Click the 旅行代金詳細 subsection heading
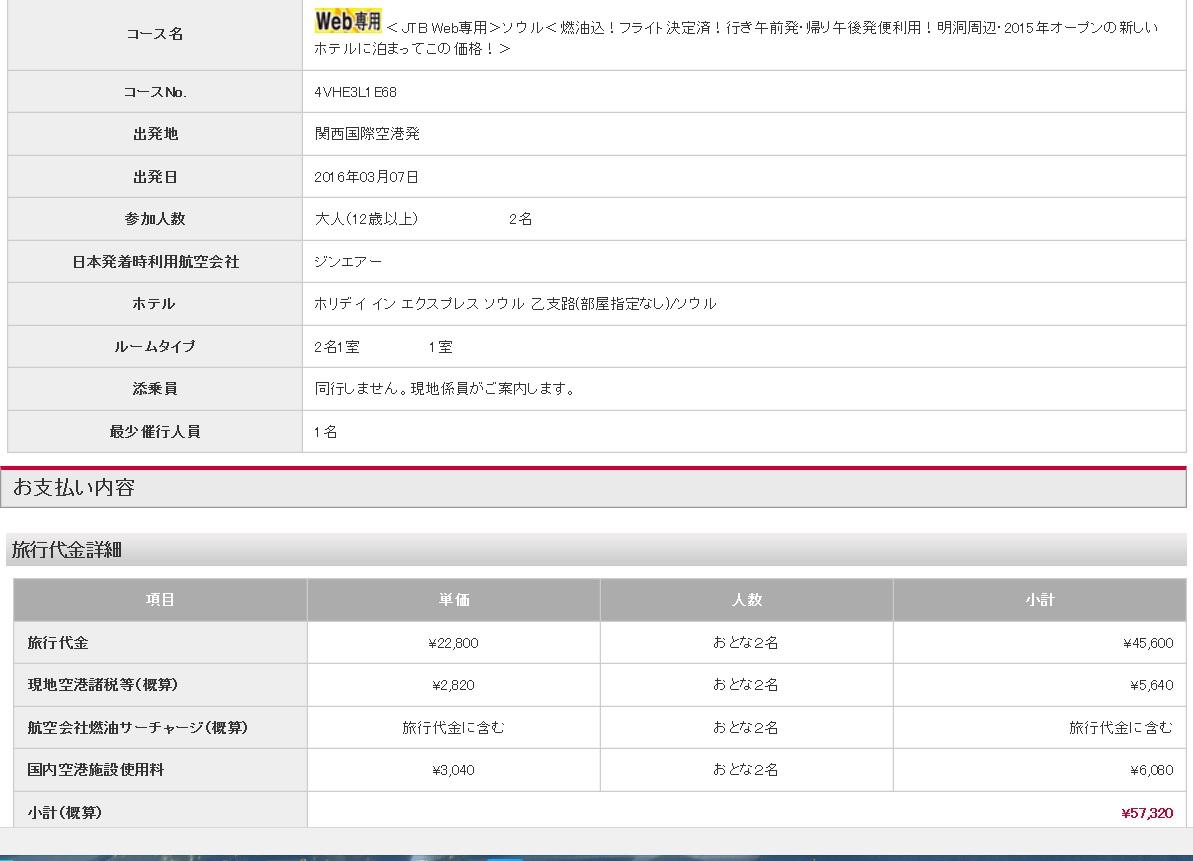 click(67, 550)
